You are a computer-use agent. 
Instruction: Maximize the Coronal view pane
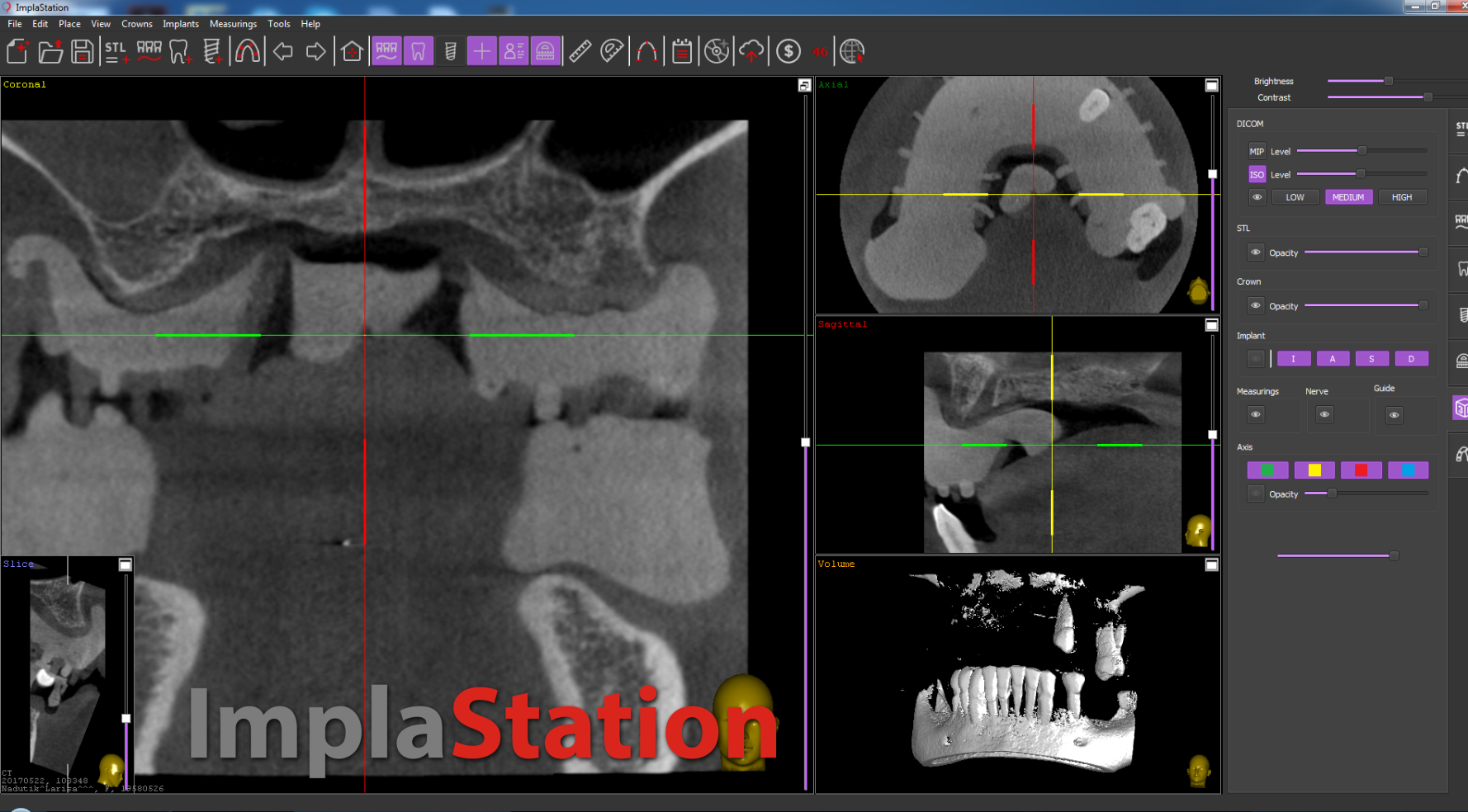point(804,85)
